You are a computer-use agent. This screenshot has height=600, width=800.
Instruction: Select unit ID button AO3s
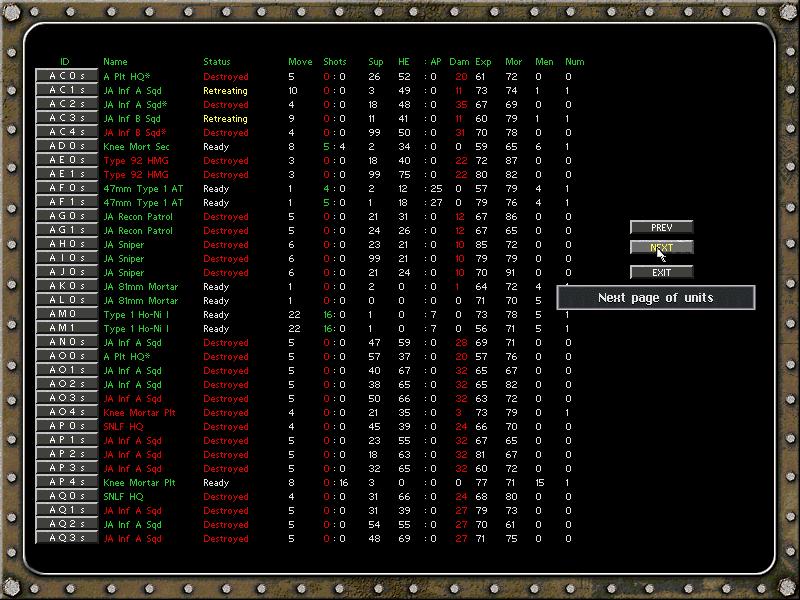click(67, 398)
